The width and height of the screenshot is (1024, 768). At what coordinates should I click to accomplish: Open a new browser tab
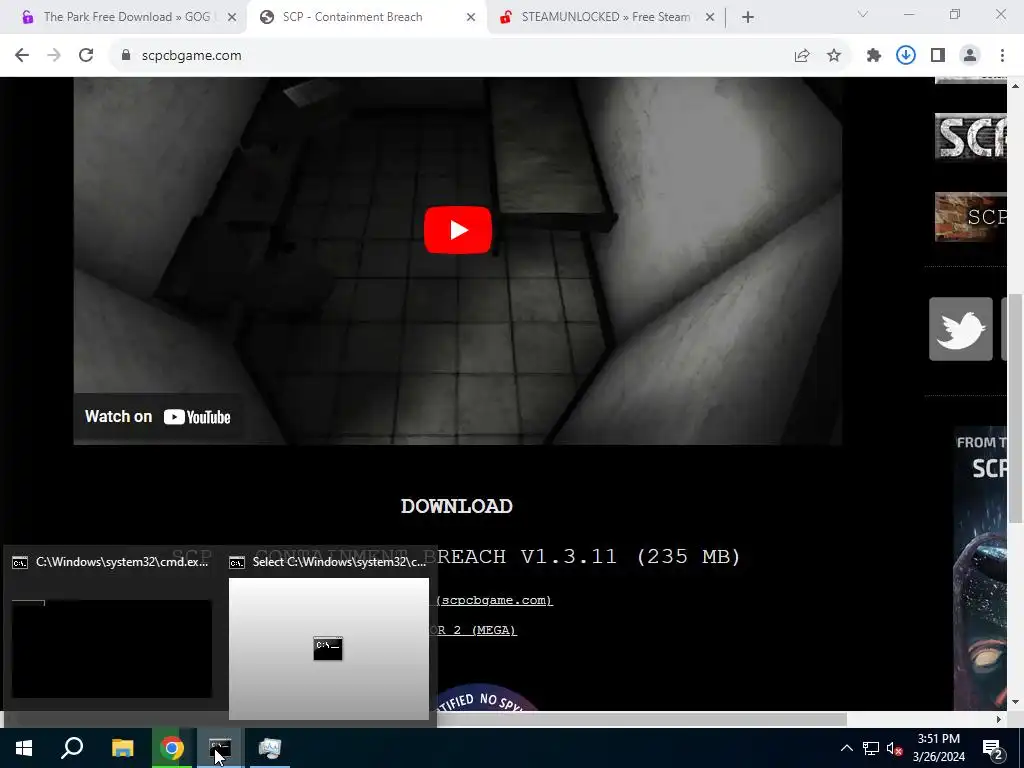pos(748,17)
